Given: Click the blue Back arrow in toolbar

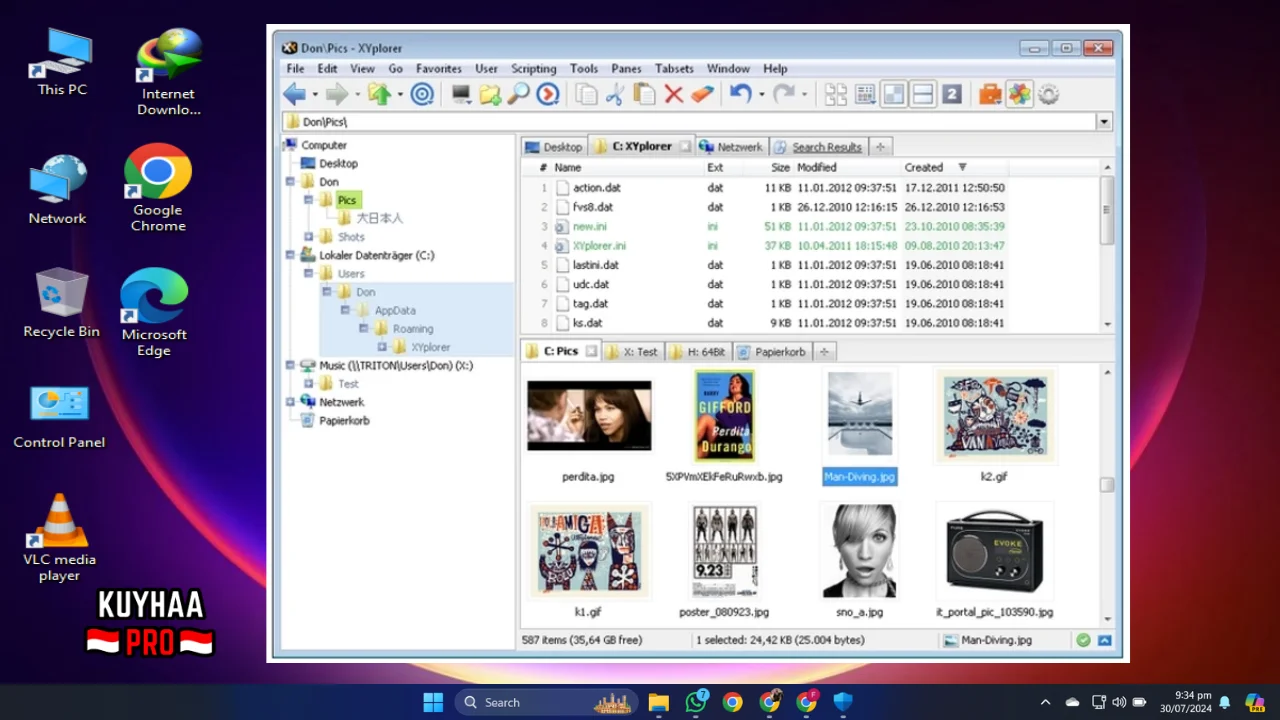Looking at the screenshot, I should coord(294,94).
